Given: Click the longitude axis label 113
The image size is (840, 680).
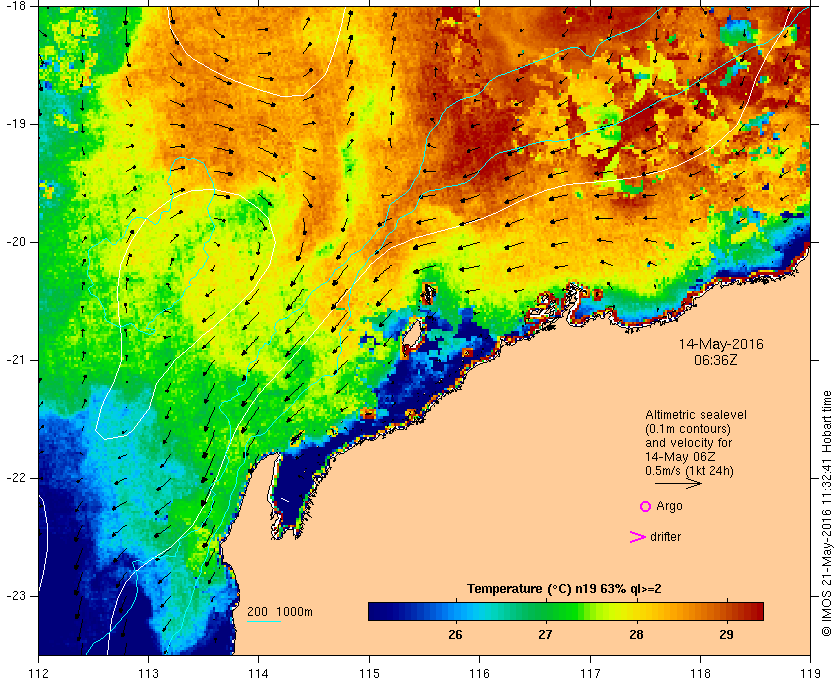Looking at the screenshot, I should click(x=148, y=673).
